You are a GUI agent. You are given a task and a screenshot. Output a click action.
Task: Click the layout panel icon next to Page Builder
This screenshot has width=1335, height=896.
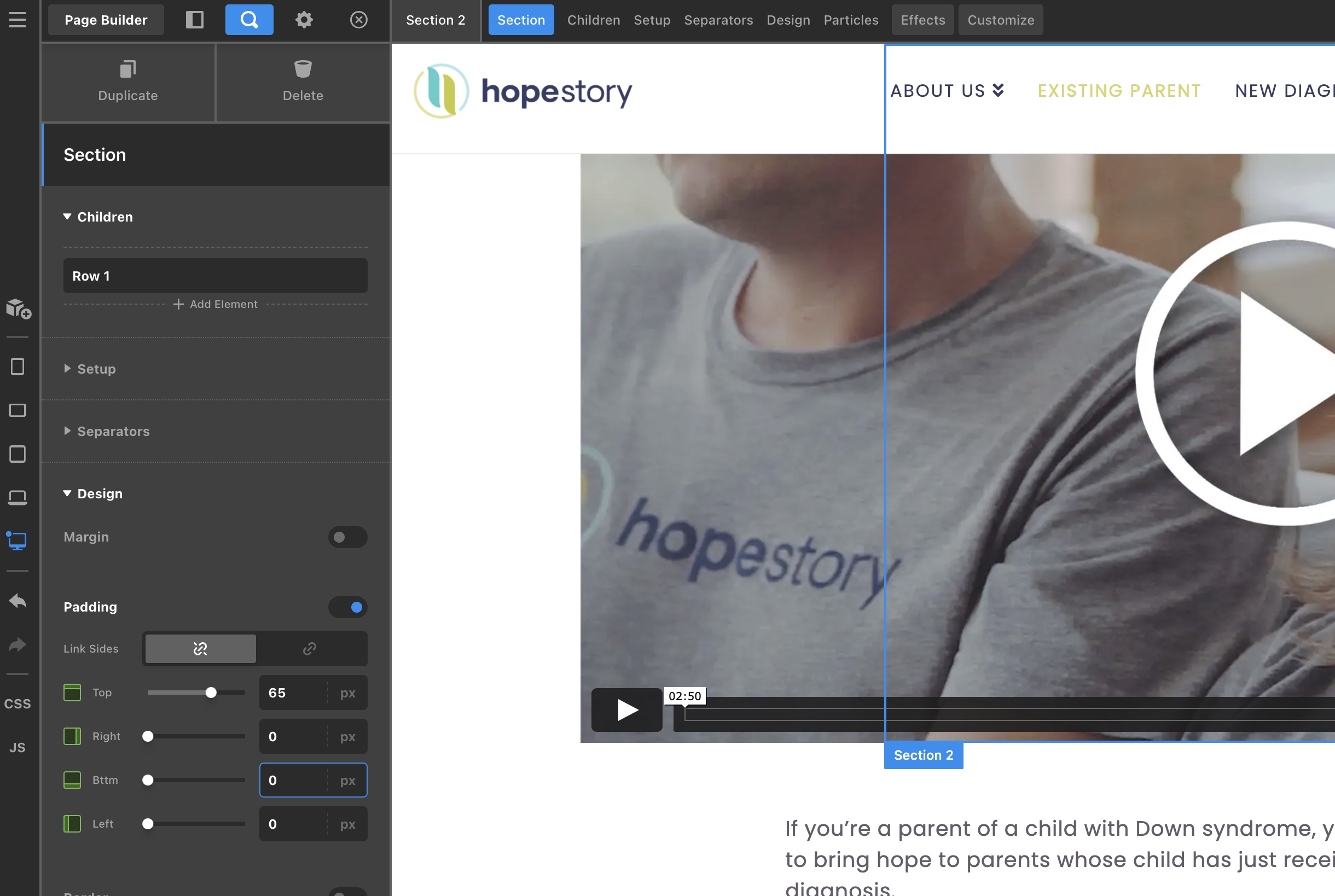pos(195,20)
